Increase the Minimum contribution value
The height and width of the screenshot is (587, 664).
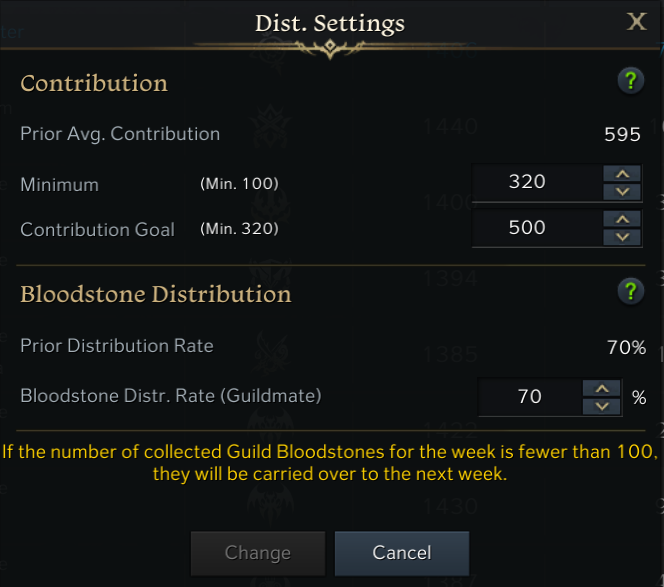622,174
